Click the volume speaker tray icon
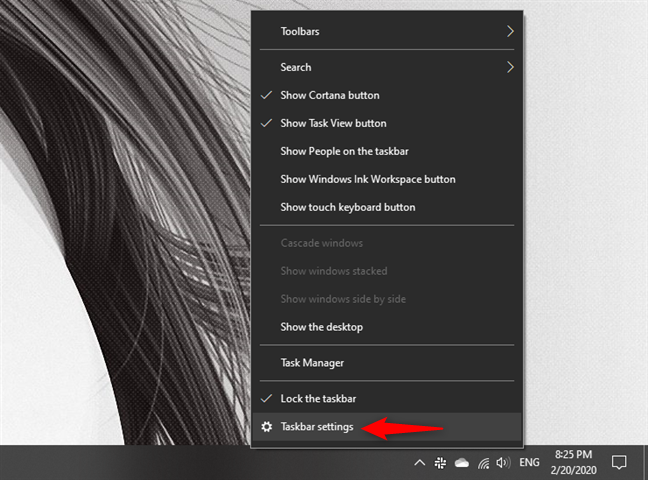Viewport: 648px width, 480px height. click(x=503, y=463)
